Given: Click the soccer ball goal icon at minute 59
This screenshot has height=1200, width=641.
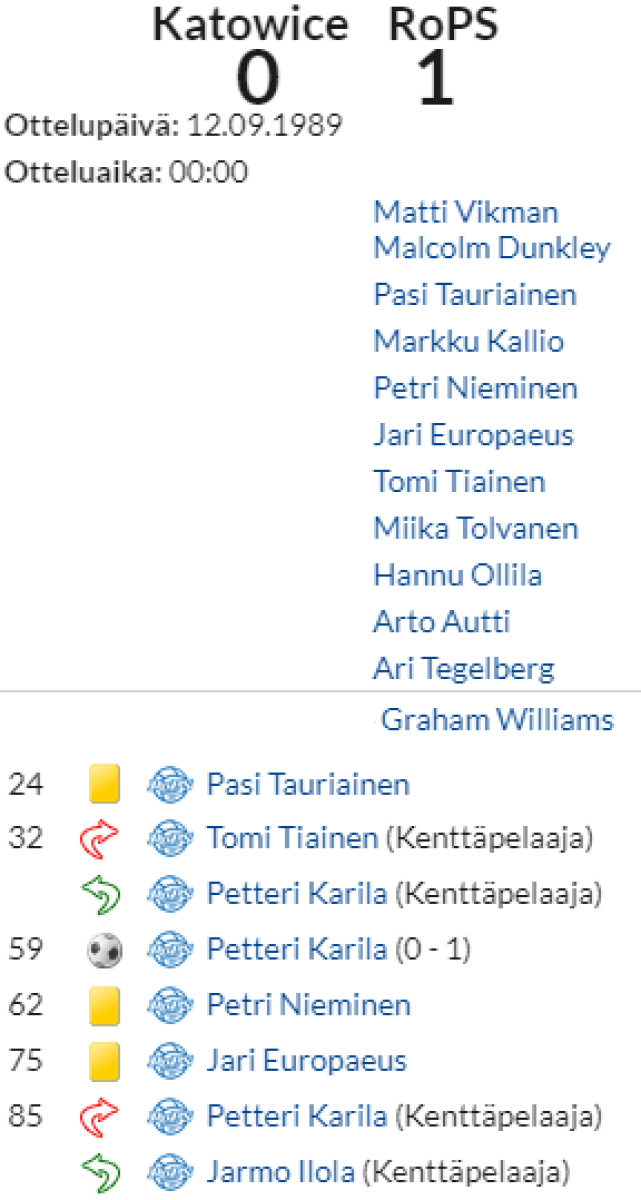Looking at the screenshot, I should (104, 949).
